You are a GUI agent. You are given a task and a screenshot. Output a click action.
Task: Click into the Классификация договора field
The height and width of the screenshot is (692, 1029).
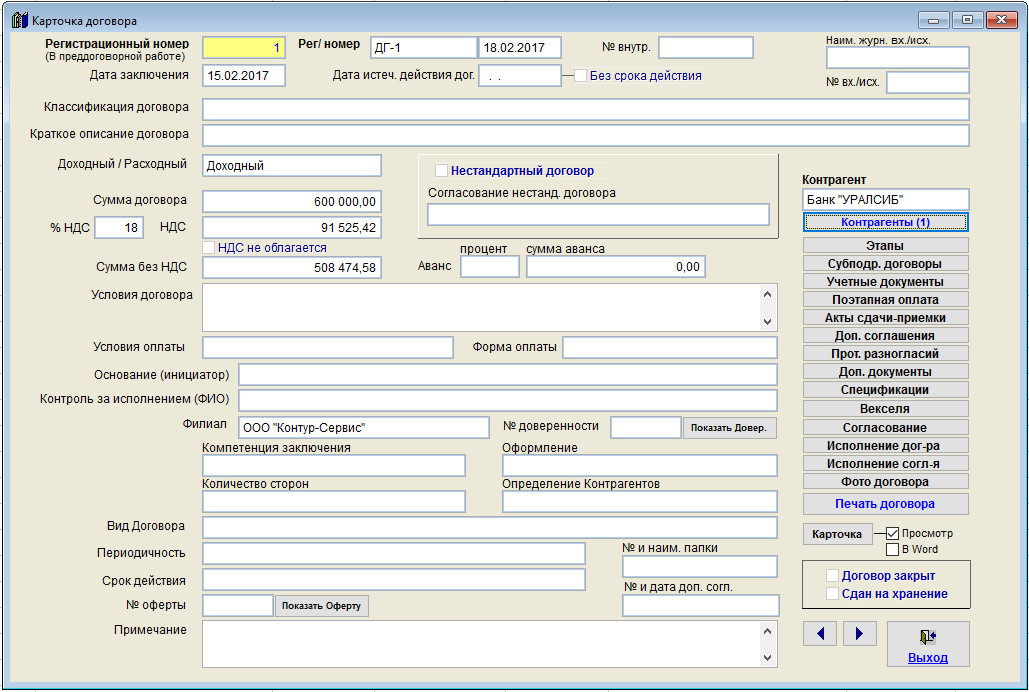point(585,109)
